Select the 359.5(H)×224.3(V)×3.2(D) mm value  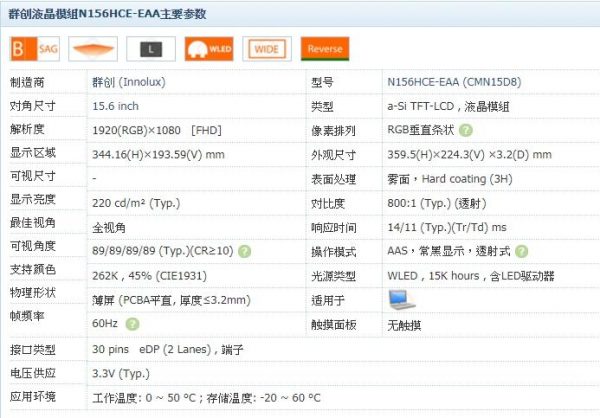click(470, 155)
